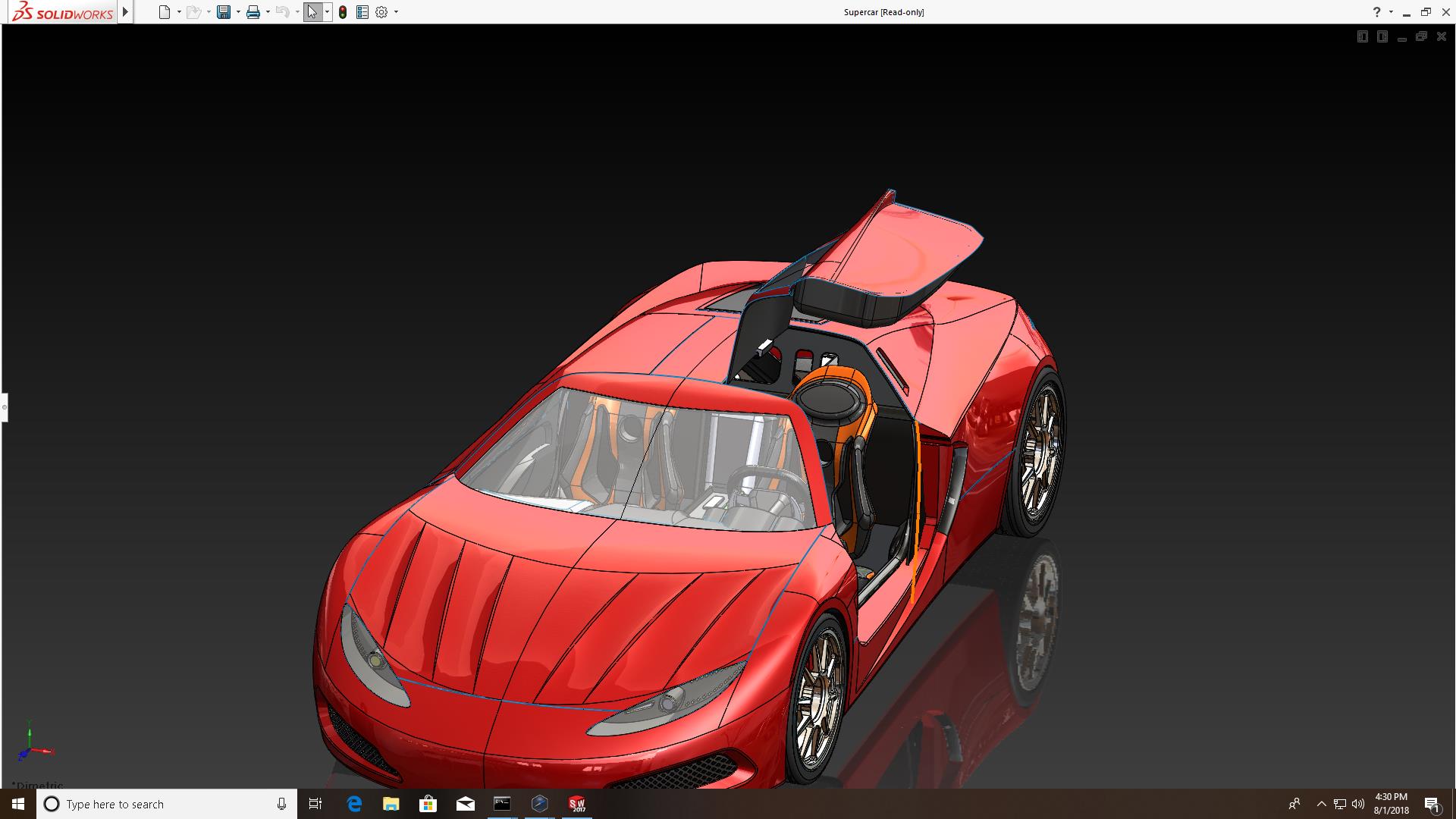Click the left panel expand handle

click(x=4, y=407)
